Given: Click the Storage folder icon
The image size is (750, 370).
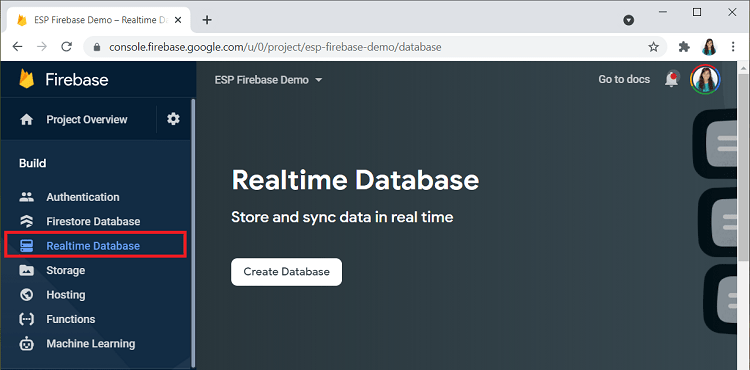Looking at the screenshot, I should (27, 270).
